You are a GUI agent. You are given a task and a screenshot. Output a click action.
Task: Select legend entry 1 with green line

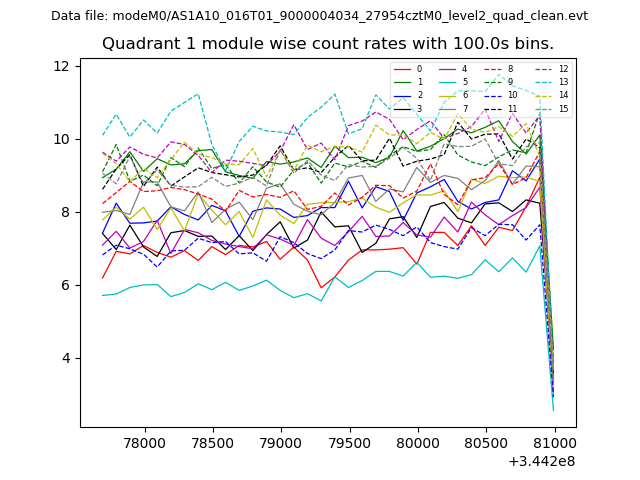(x=409, y=82)
